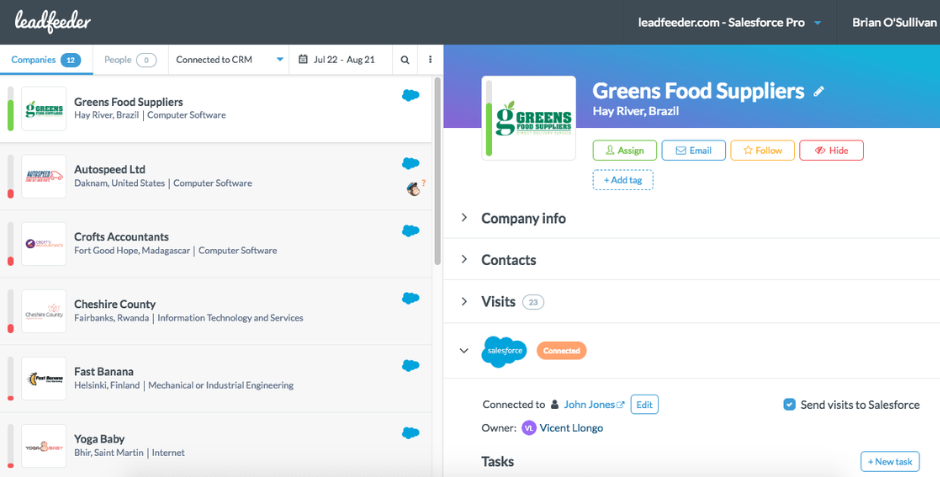Screen dimensions: 940x477
Task: Click the + Add tag button
Action: (x=623, y=180)
